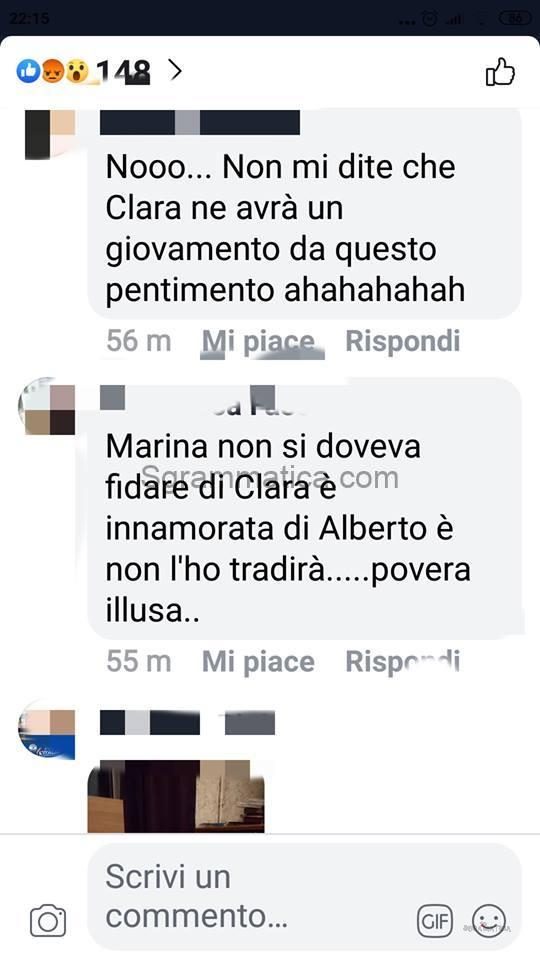Open third commenter's profile picture
This screenshot has width=540, height=960.
[47, 732]
